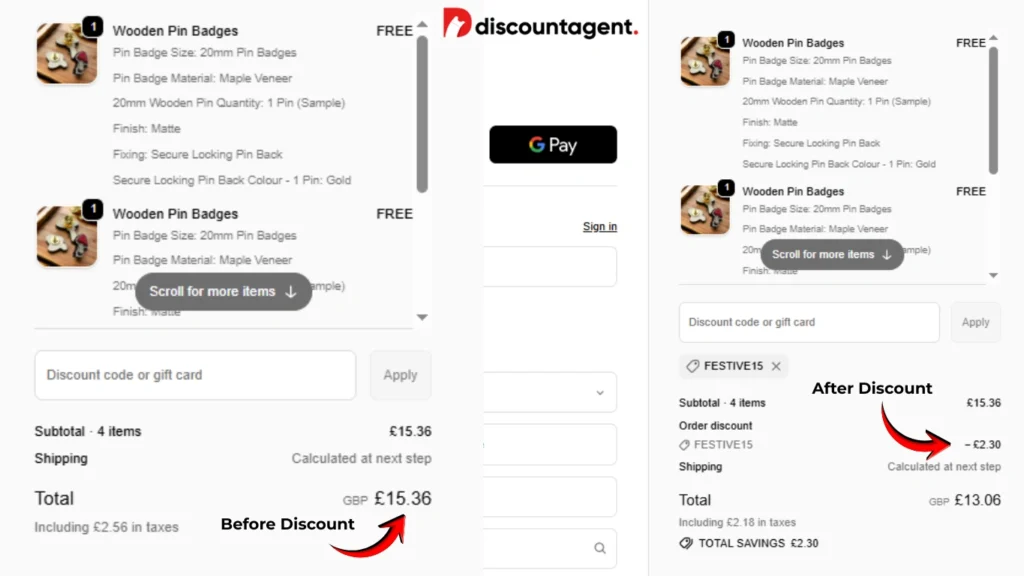Screen dimensions: 1024x576
Task: Click the first Wooden Pin Badges thumbnail
Action: [x=67, y=53]
